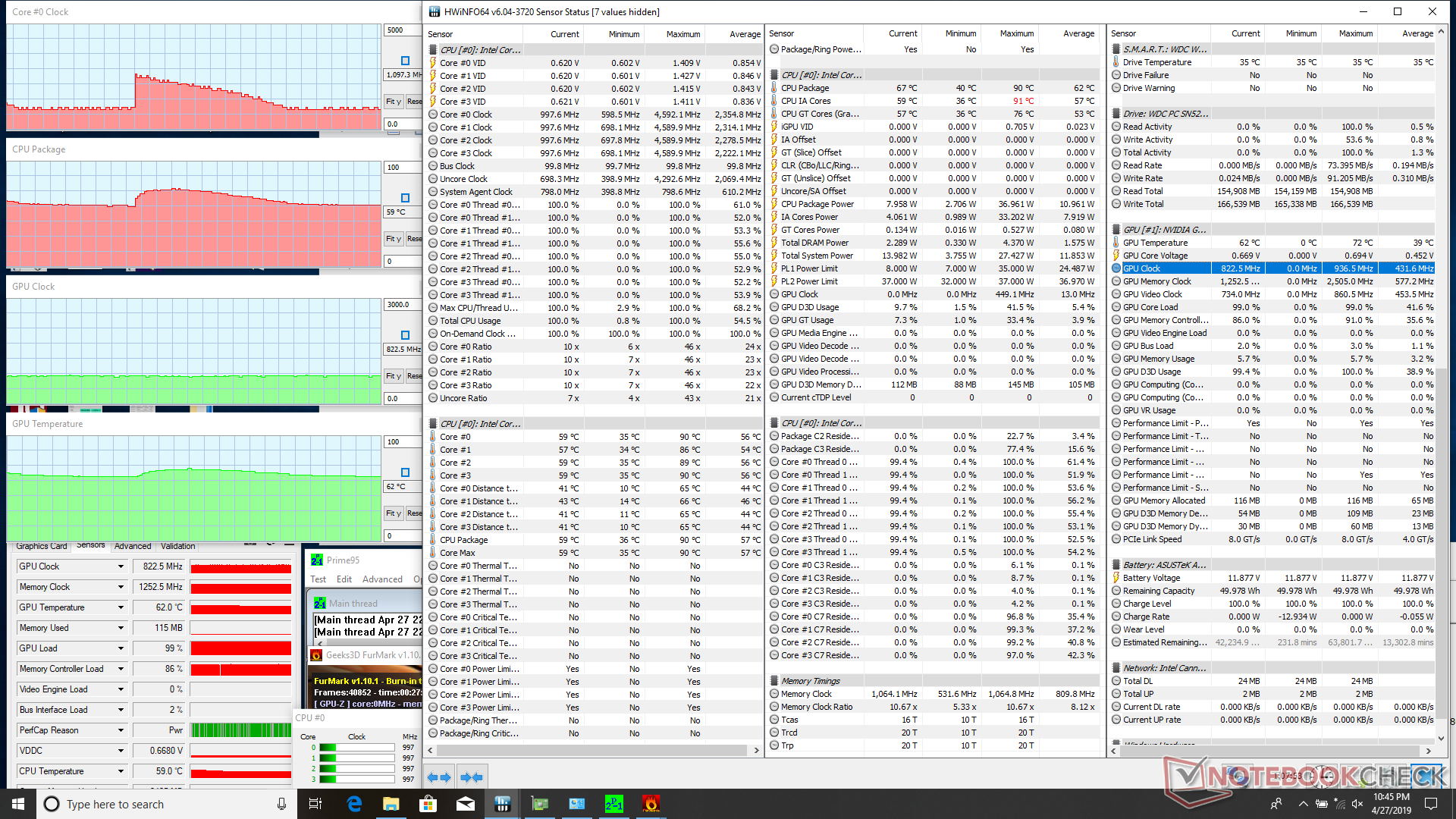Viewport: 1456px width, 819px height.
Task: Toggle checkbox in CPU Package graph
Action: point(405,198)
